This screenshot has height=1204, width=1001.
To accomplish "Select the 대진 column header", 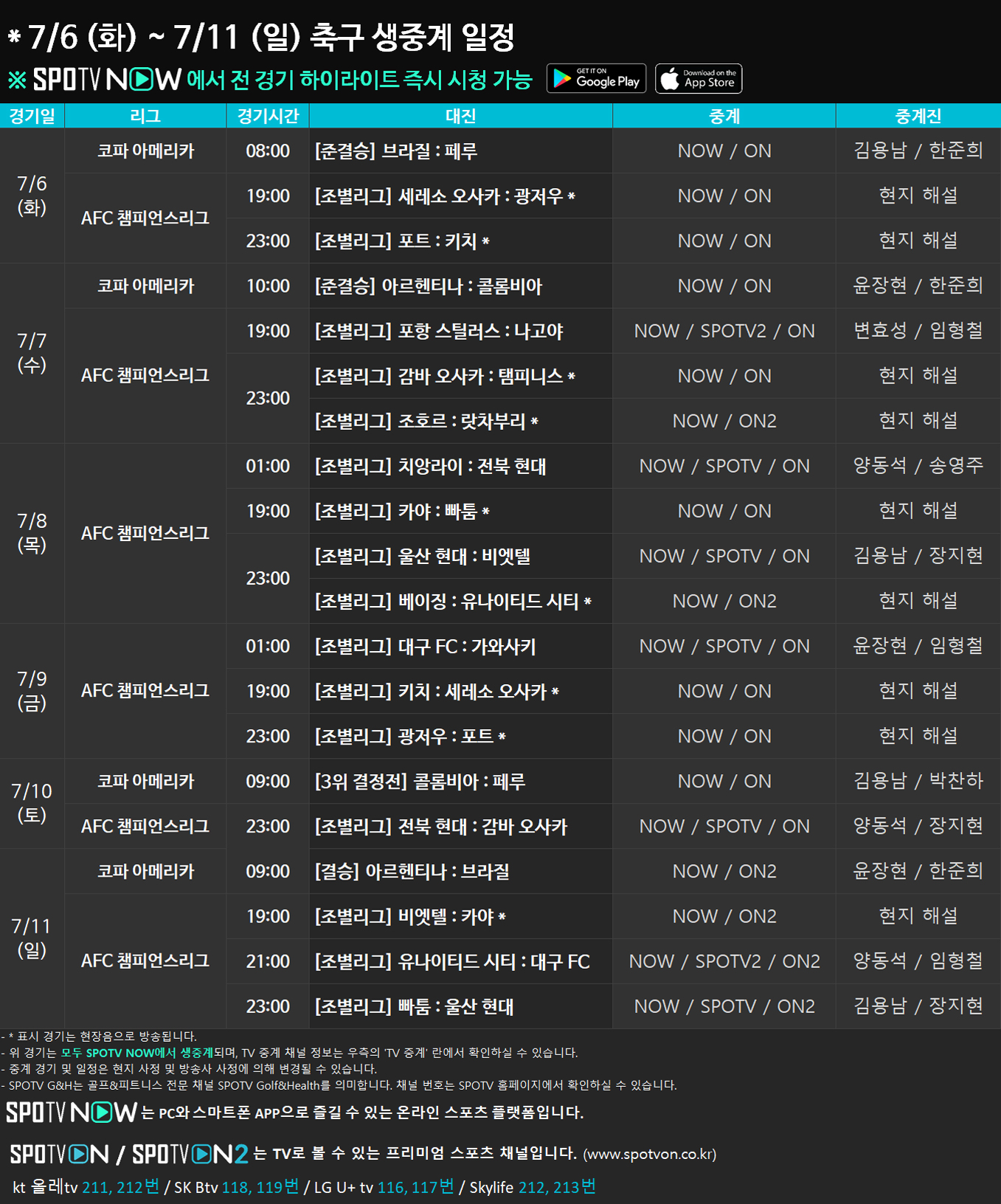I will pos(460,116).
